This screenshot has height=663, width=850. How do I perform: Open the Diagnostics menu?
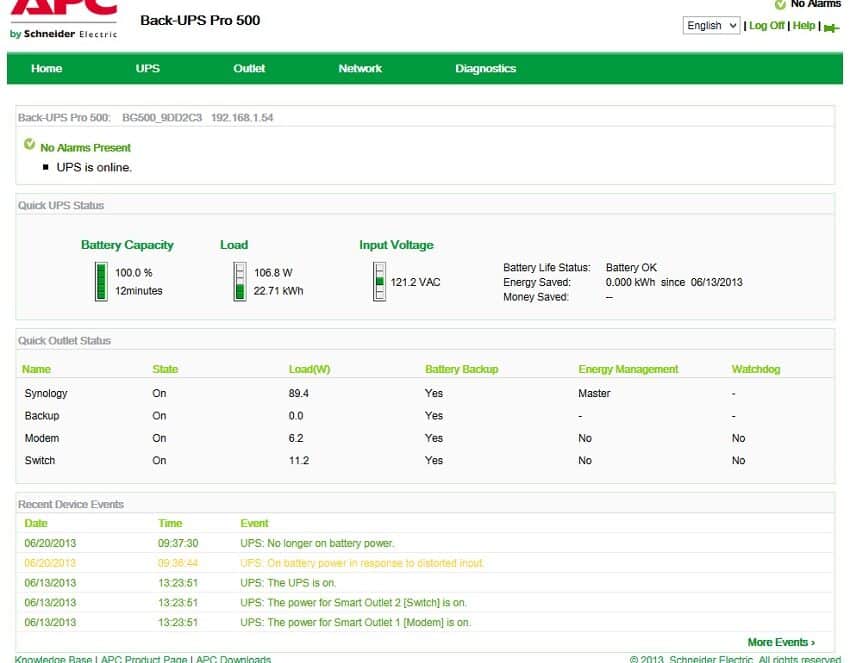(x=486, y=68)
